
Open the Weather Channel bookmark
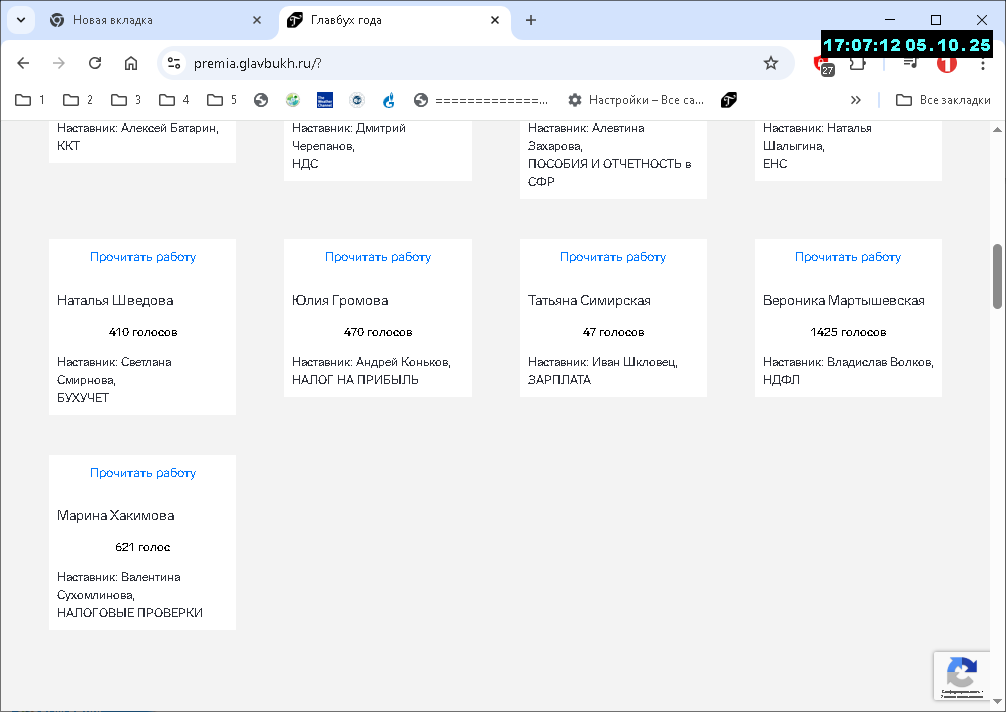coord(325,100)
